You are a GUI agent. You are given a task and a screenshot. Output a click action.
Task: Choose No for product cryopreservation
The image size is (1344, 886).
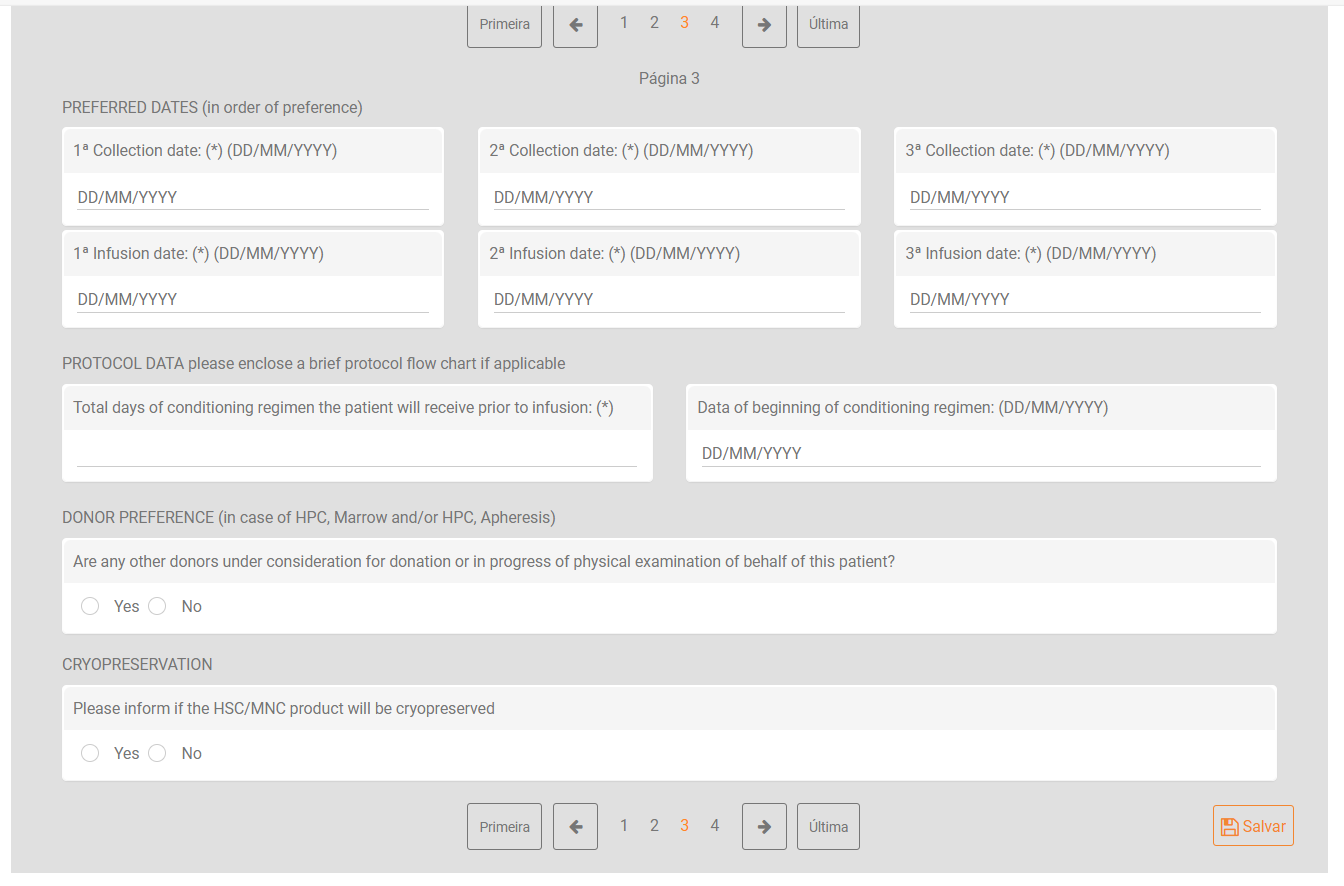click(x=157, y=754)
